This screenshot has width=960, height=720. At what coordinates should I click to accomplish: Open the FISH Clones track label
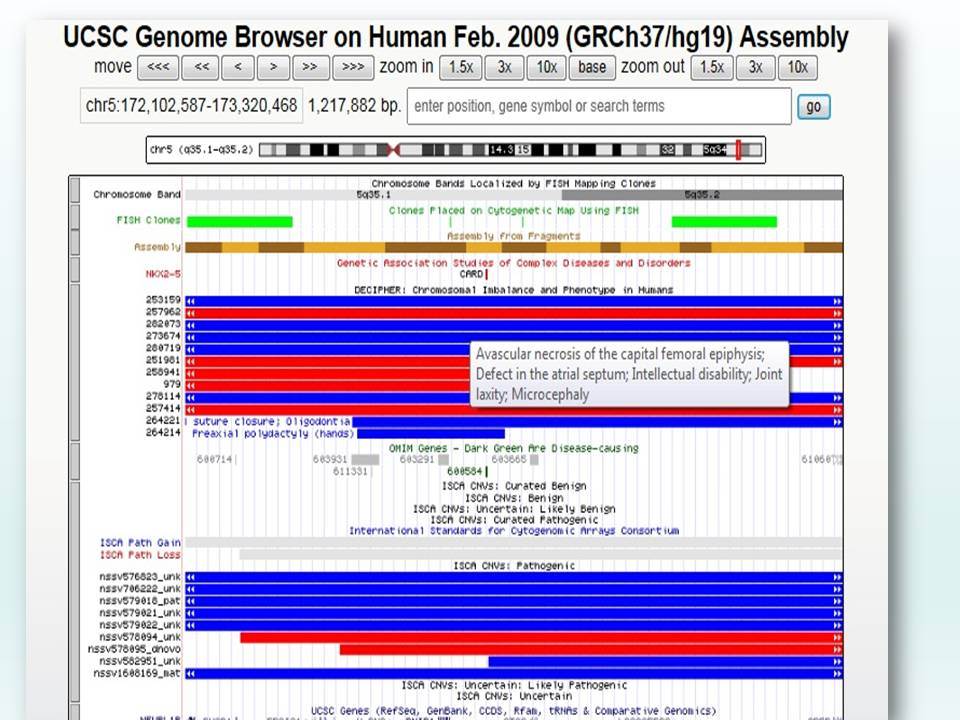pyautogui.click(x=148, y=220)
